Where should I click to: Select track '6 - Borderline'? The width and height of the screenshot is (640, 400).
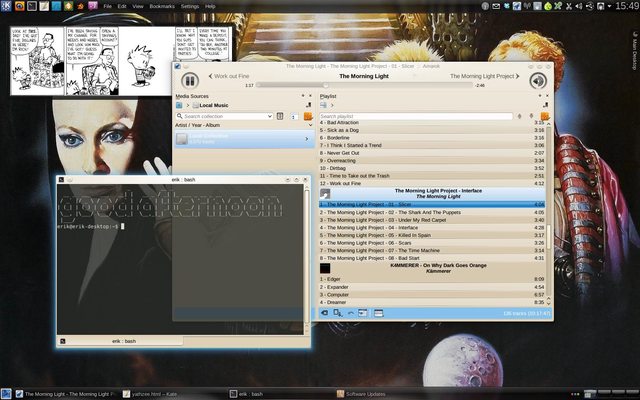[x=432, y=138]
